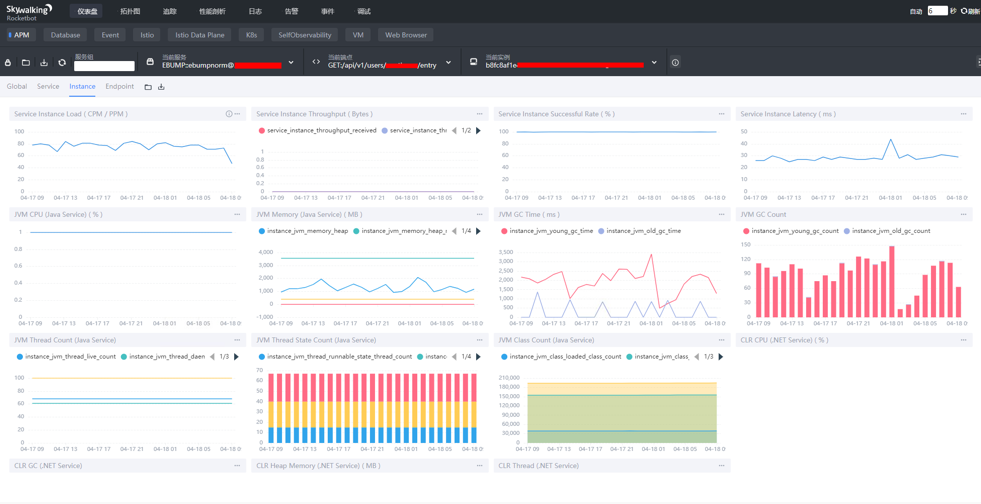The image size is (981, 504).
Task: Expand the current endpoint dropdown
Action: pos(448,63)
